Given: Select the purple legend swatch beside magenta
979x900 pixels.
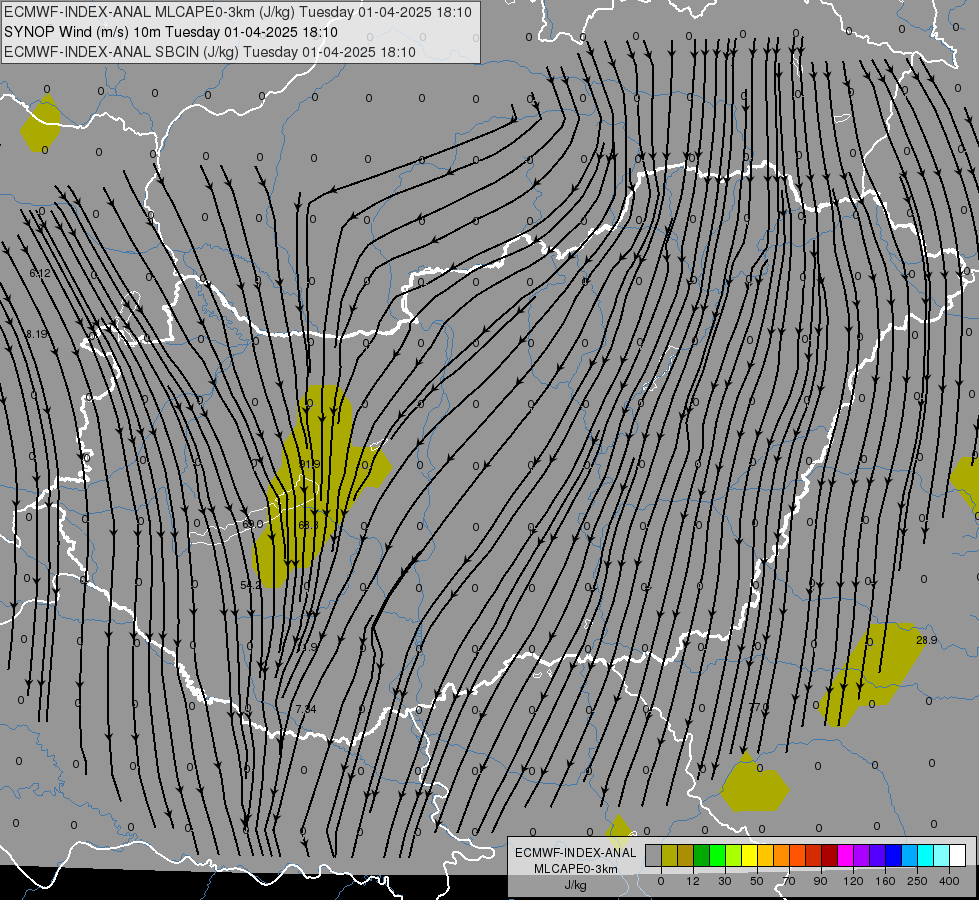Looking at the screenshot, I should (862, 855).
